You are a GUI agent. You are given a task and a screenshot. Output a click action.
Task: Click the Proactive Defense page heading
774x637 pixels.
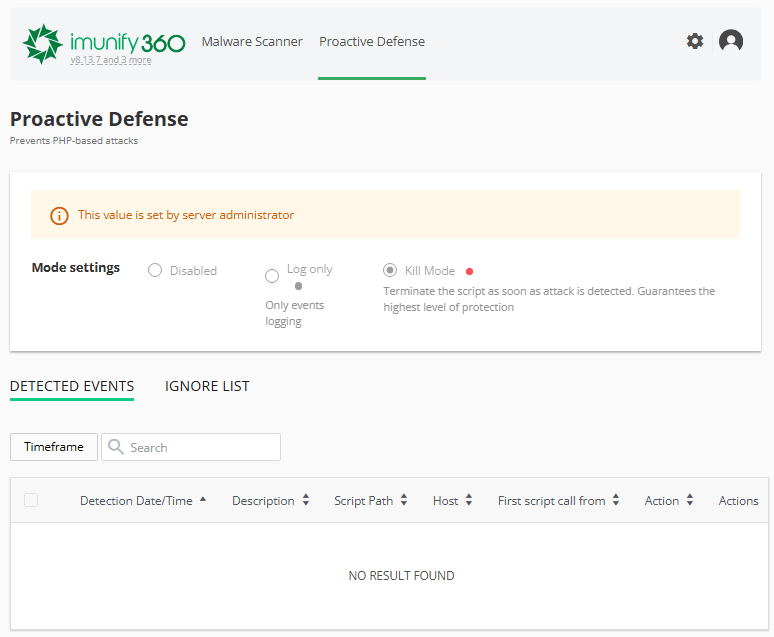[x=99, y=119]
